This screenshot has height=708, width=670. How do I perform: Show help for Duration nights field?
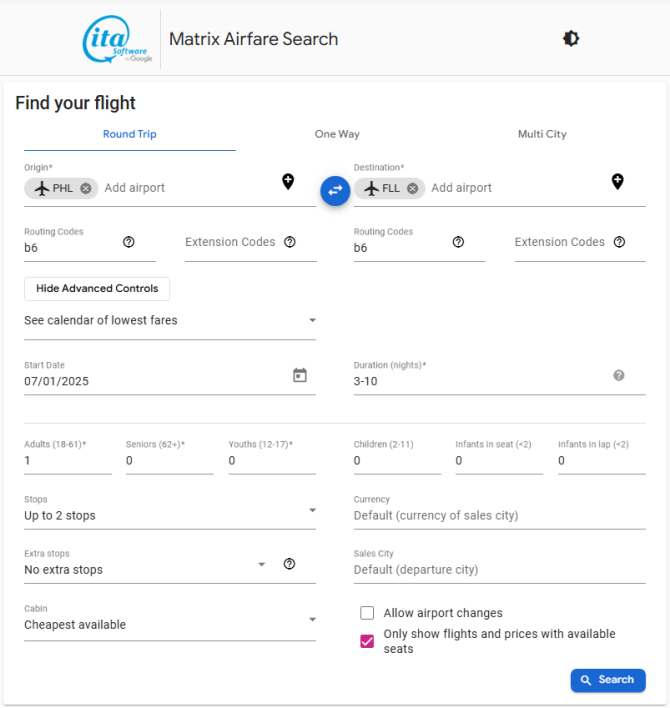(x=619, y=375)
